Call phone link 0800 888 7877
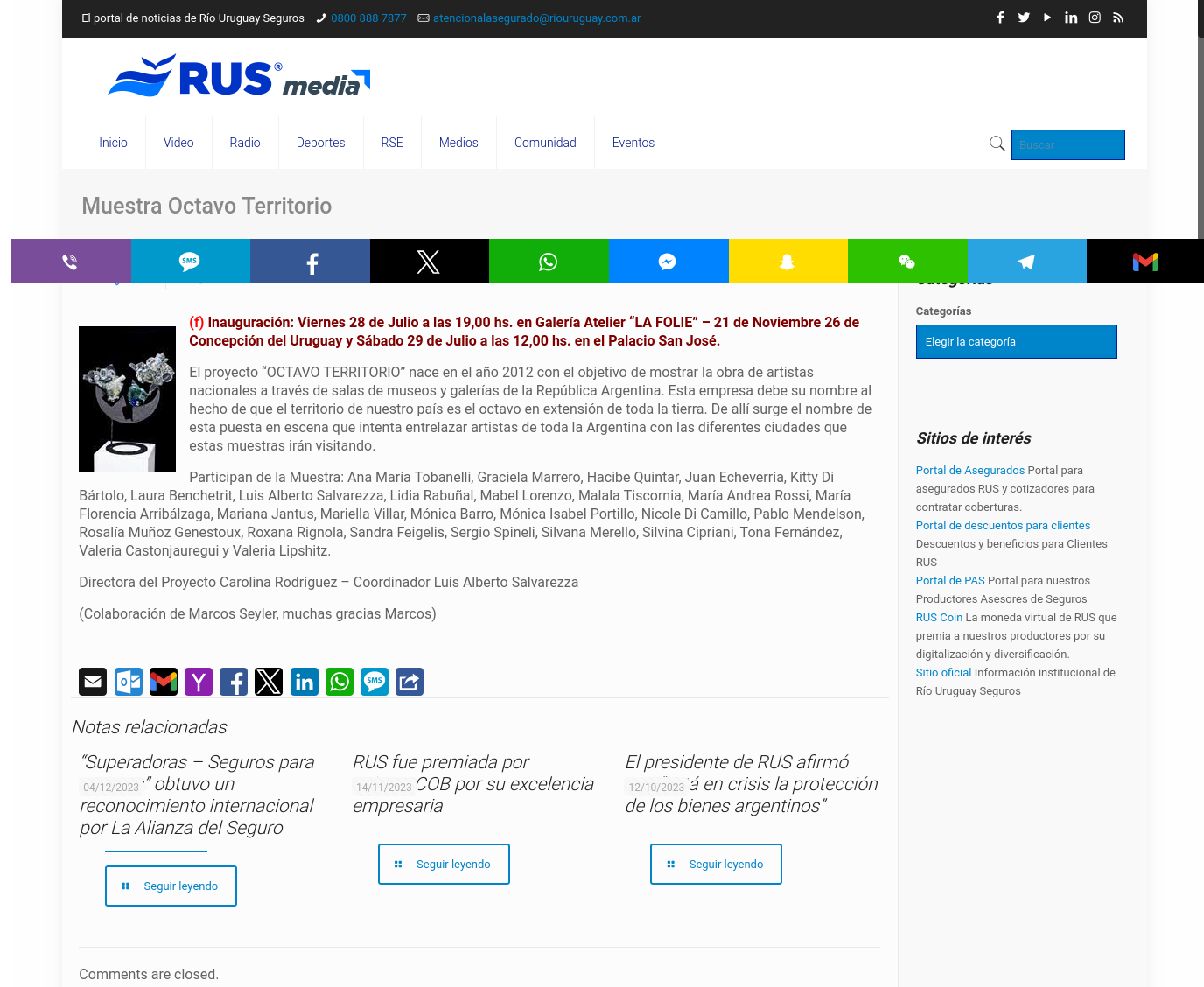This screenshot has height=987, width=1204. tap(368, 17)
